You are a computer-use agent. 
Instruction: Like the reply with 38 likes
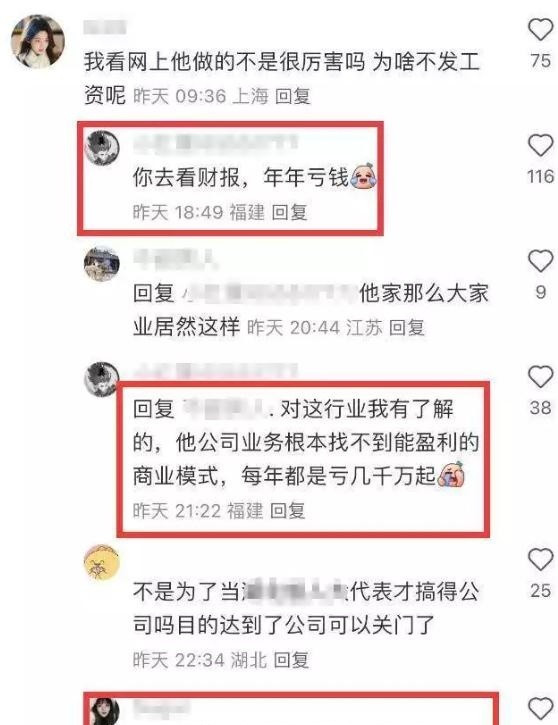[540, 377]
